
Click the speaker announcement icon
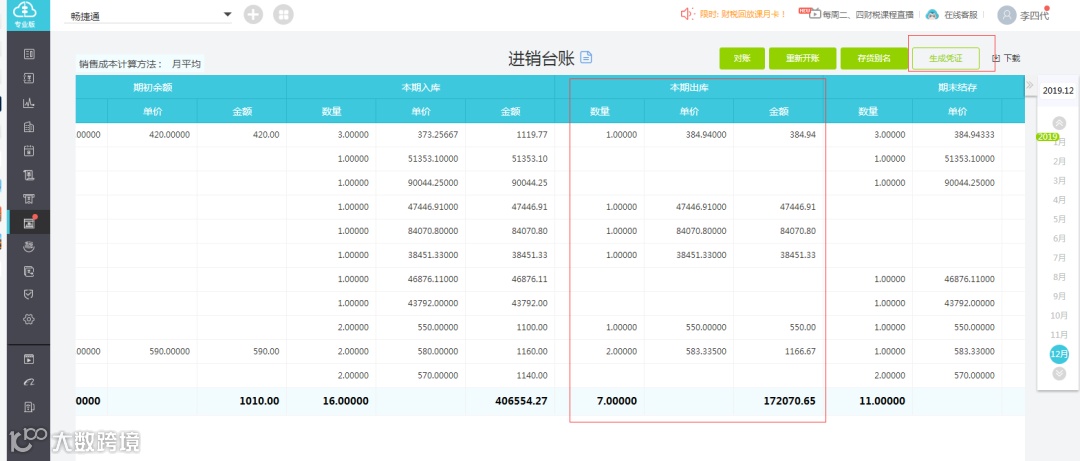point(687,14)
